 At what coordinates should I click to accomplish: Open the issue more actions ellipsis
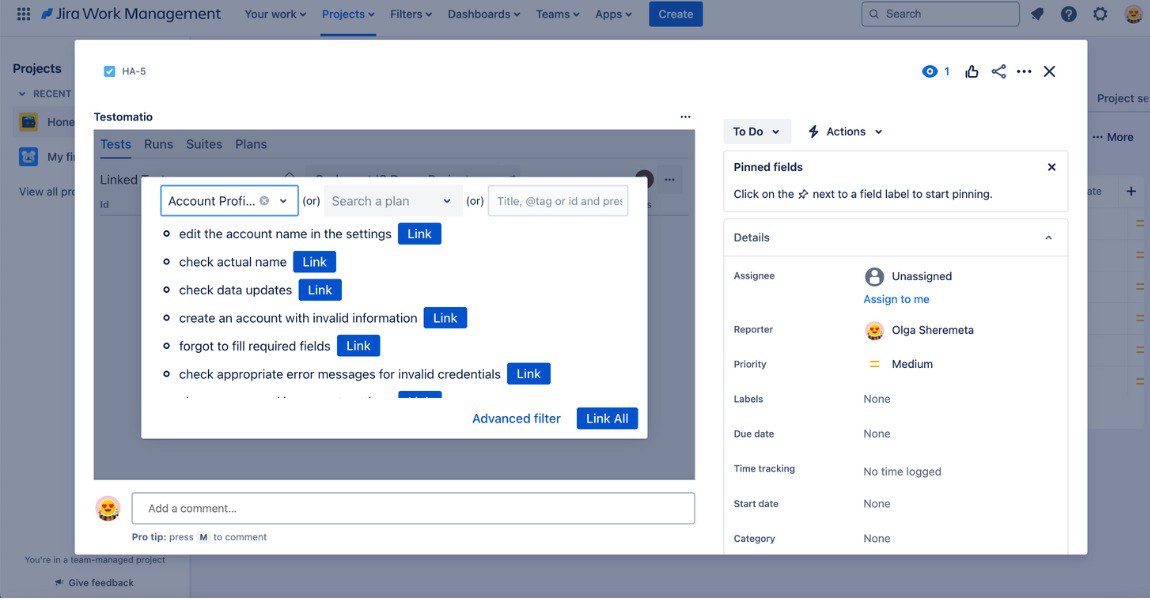(1025, 71)
